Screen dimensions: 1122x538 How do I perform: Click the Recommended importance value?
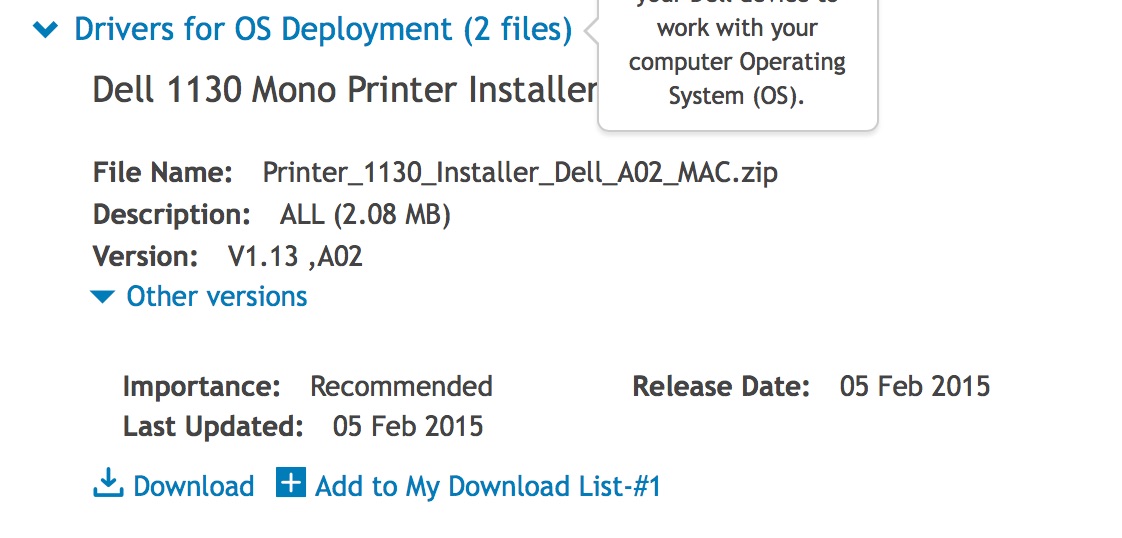401,386
